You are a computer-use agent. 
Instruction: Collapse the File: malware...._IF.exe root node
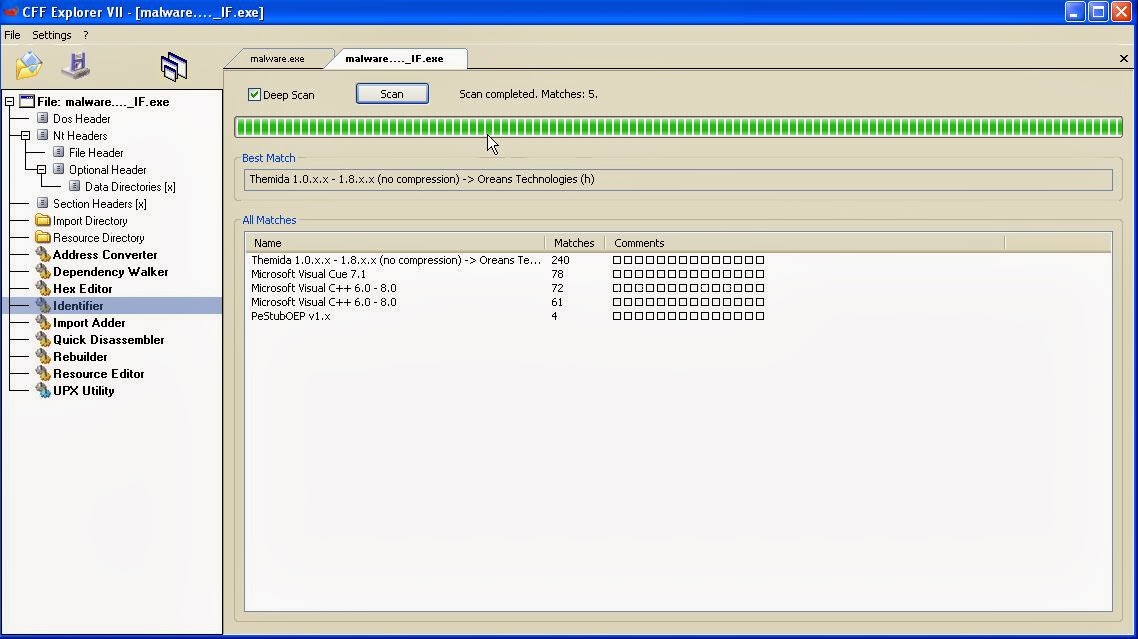tap(9, 102)
